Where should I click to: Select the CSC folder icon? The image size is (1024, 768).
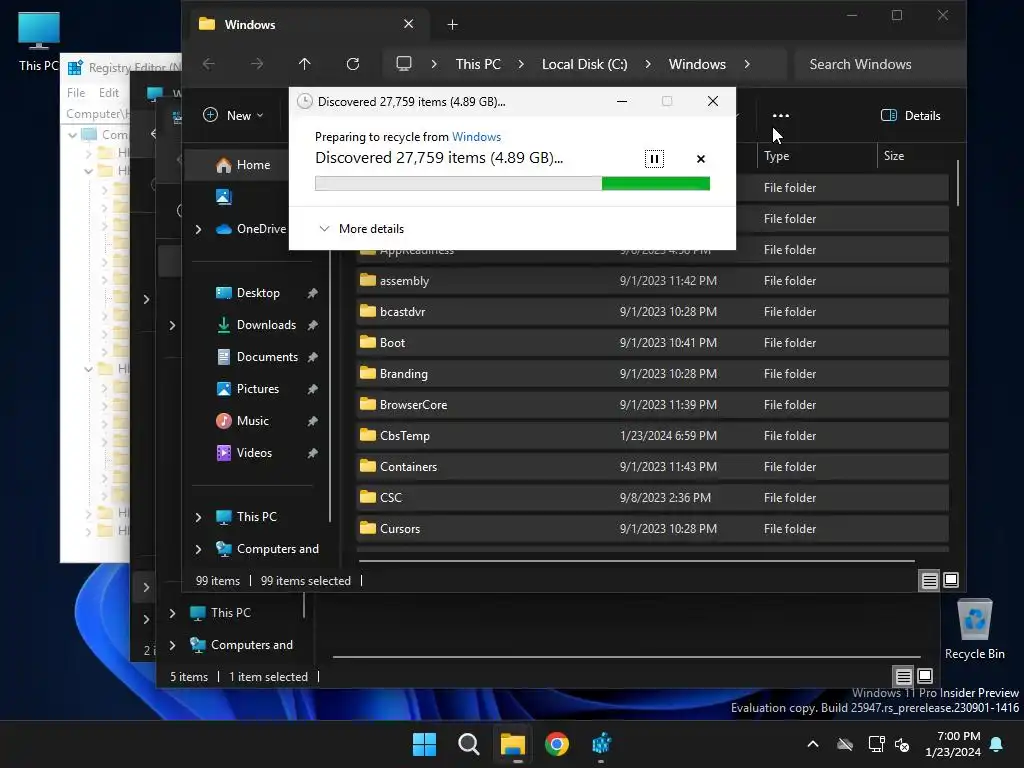[368, 498]
